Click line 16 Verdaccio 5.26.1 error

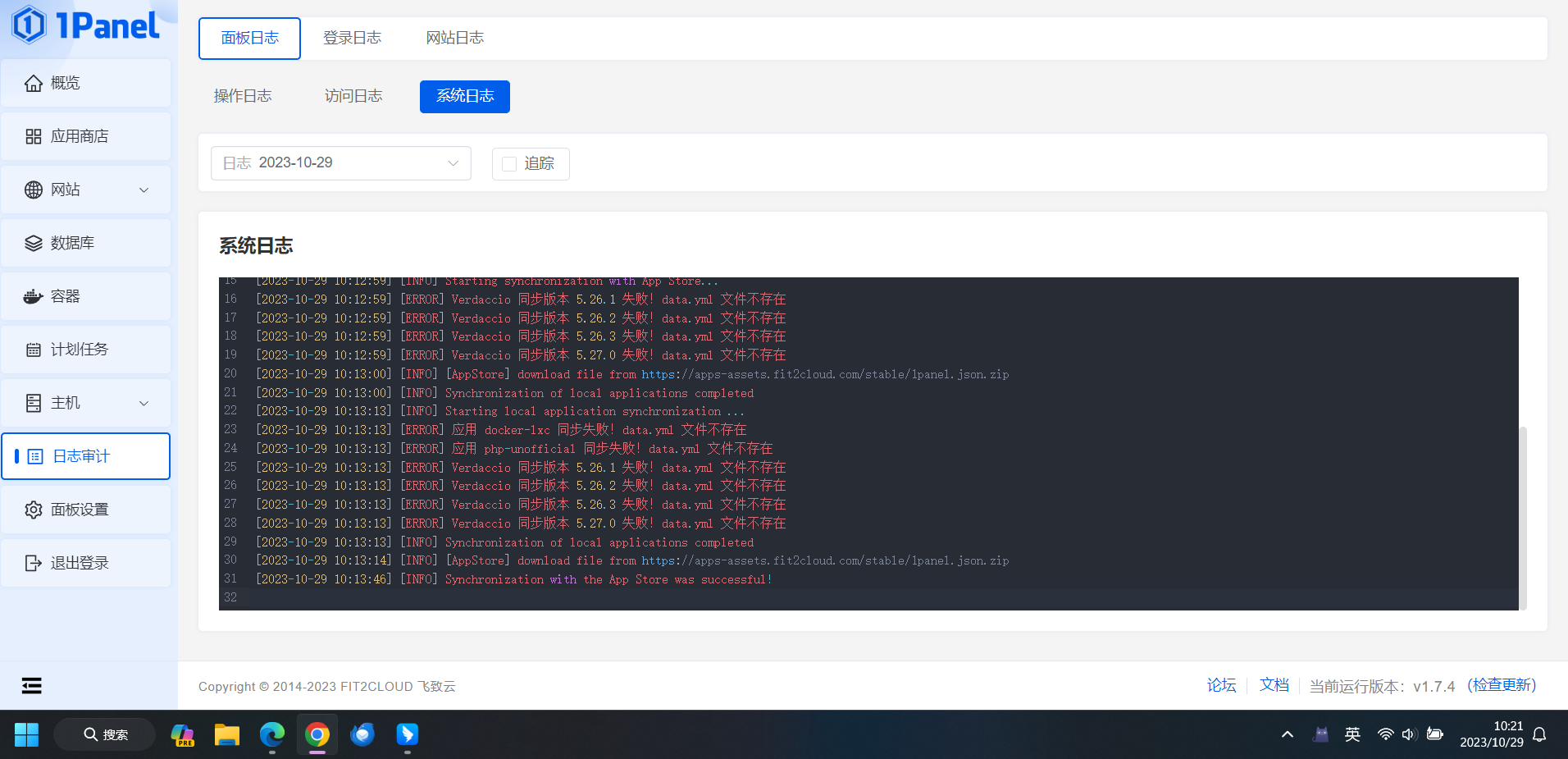point(521,299)
